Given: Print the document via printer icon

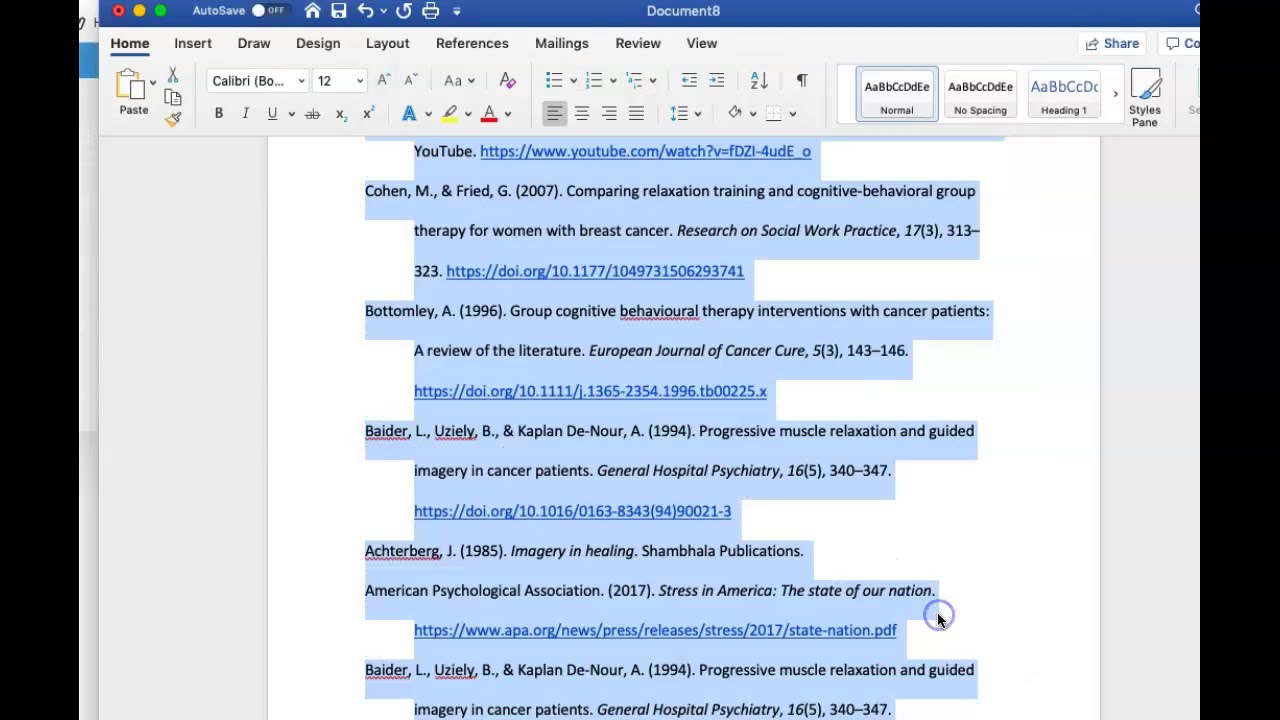Looking at the screenshot, I should [431, 11].
